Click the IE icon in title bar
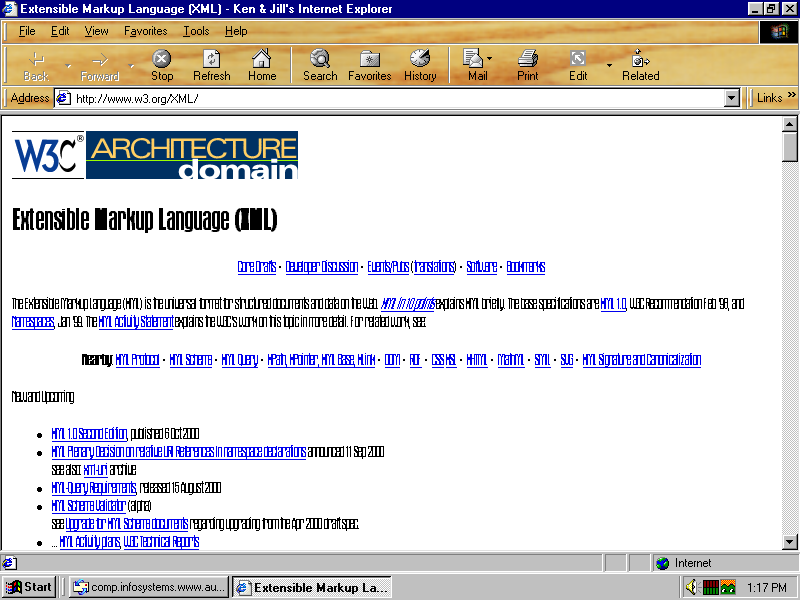Image resolution: width=800 pixels, height=600 pixels. [10, 9]
